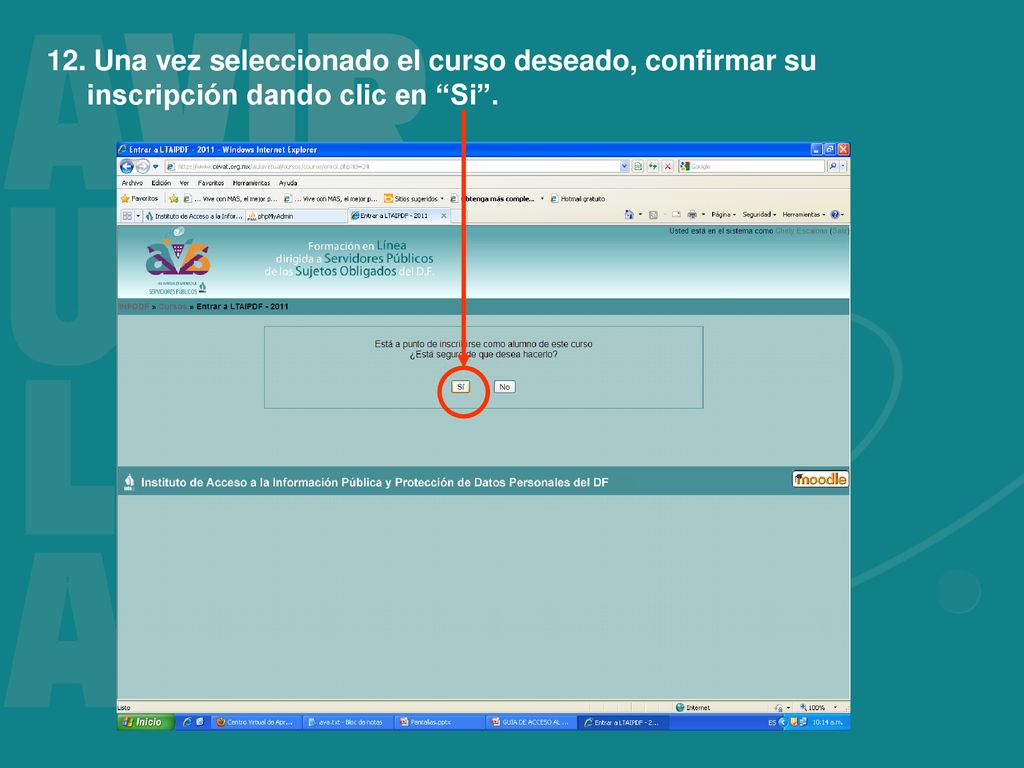This screenshot has height=768, width=1024.
Task: Open the Ayuda menu
Action: (x=288, y=183)
